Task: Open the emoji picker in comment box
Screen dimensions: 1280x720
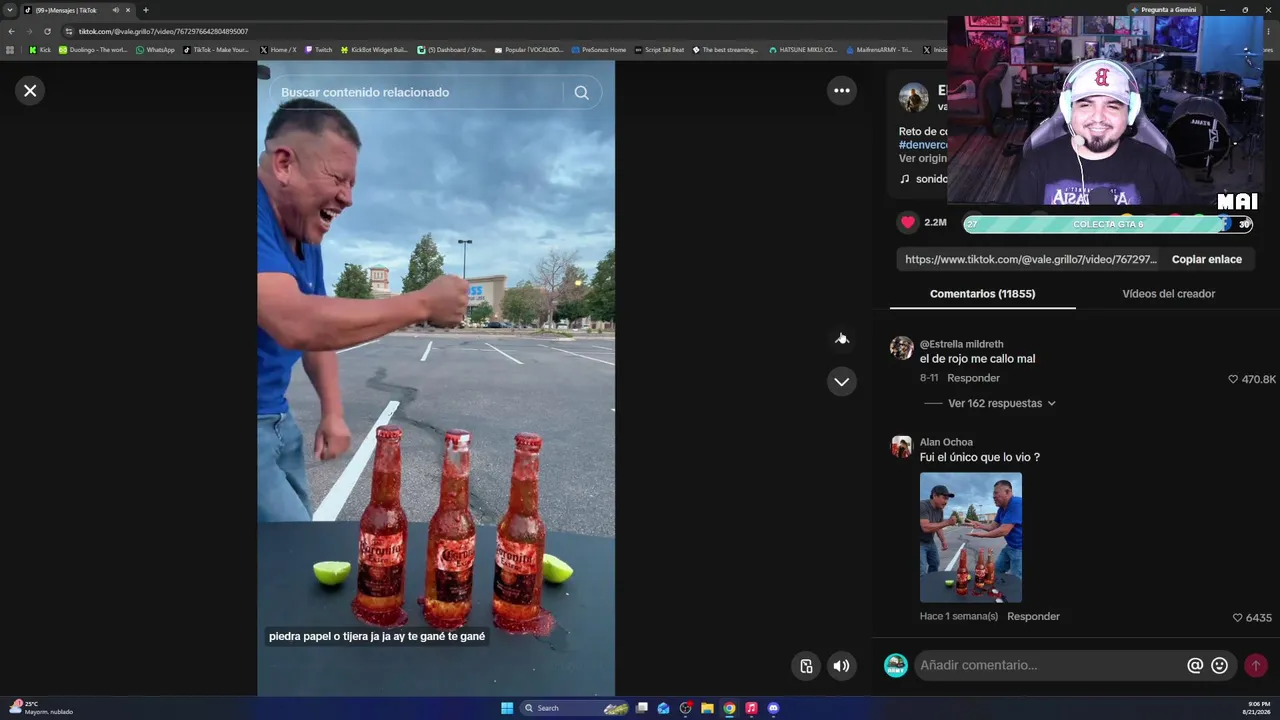Action: point(1220,665)
